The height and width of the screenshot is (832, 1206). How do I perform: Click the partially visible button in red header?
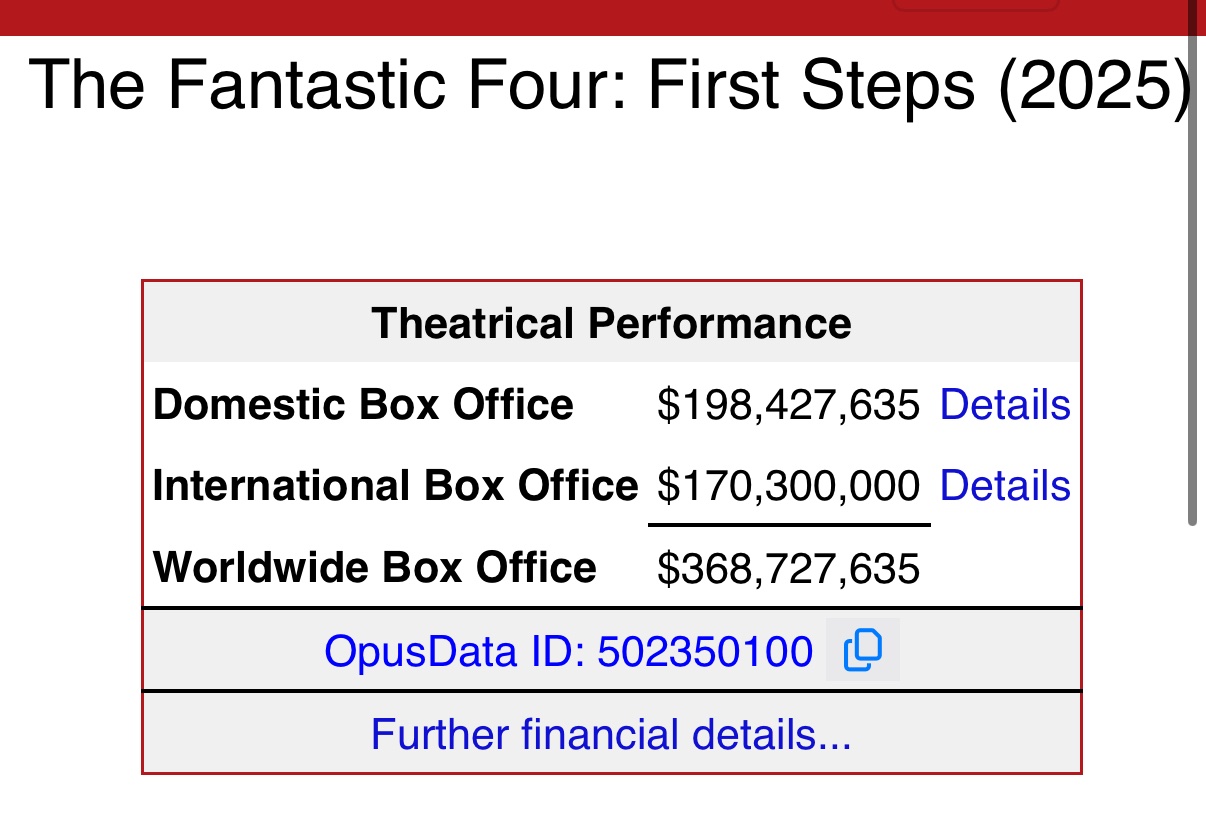(975, 5)
